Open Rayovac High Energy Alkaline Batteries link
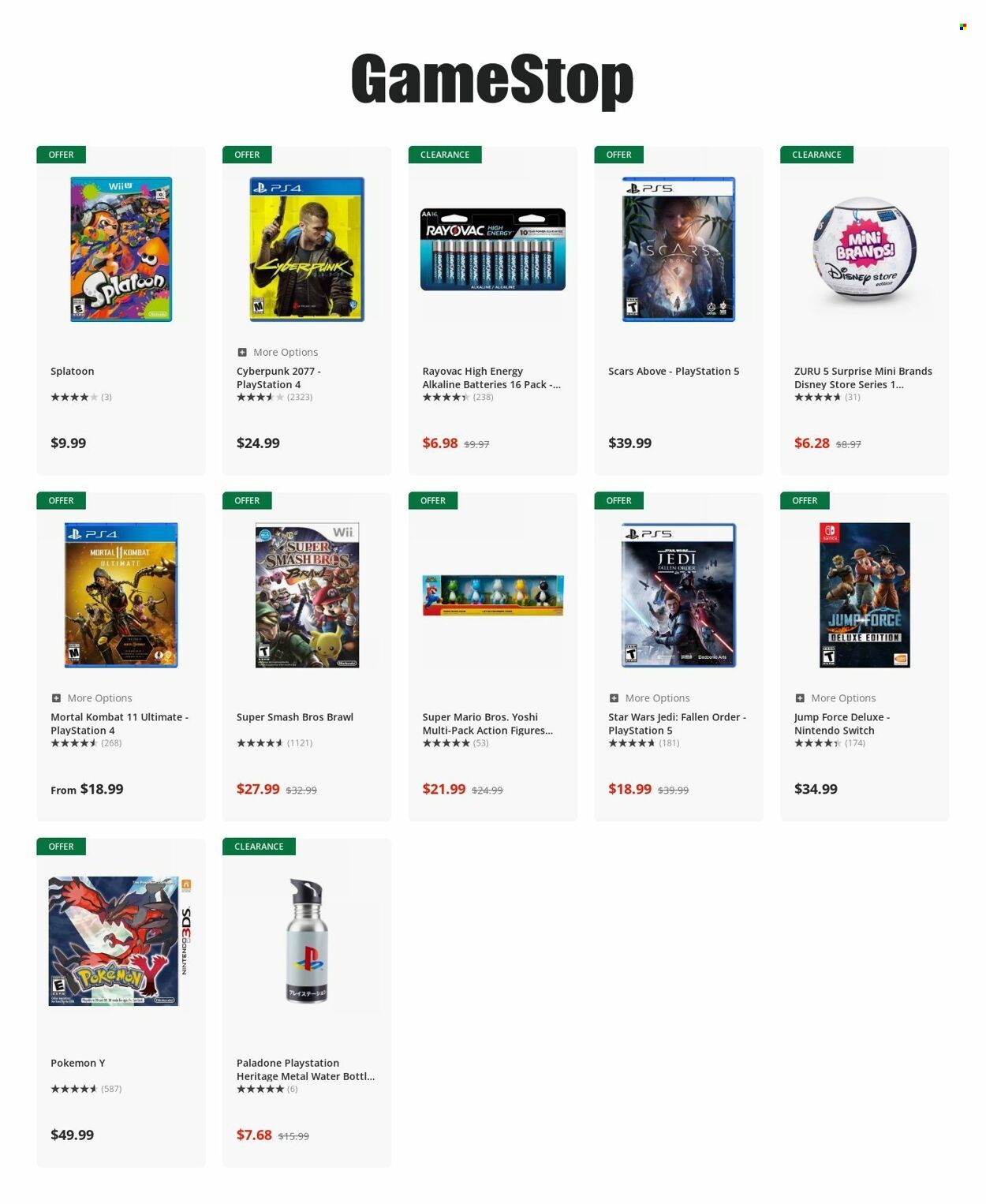986x1204 pixels. pos(491,378)
